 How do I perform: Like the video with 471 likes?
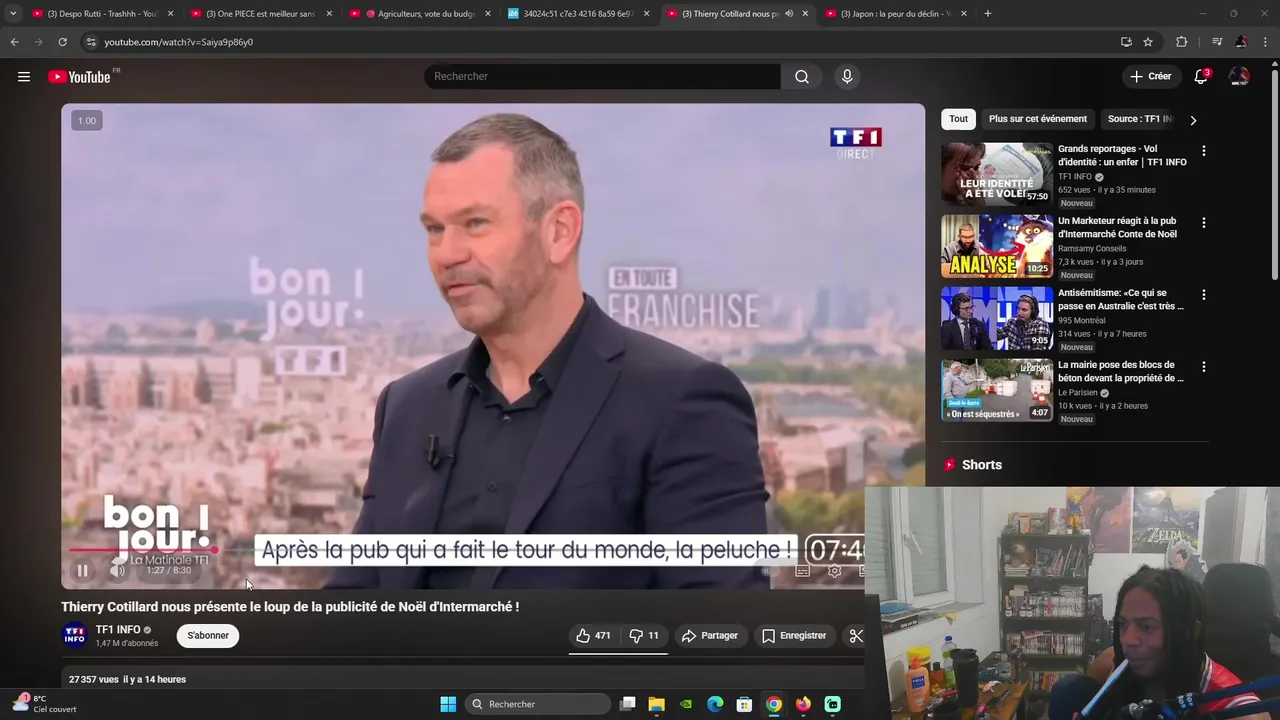tap(593, 636)
